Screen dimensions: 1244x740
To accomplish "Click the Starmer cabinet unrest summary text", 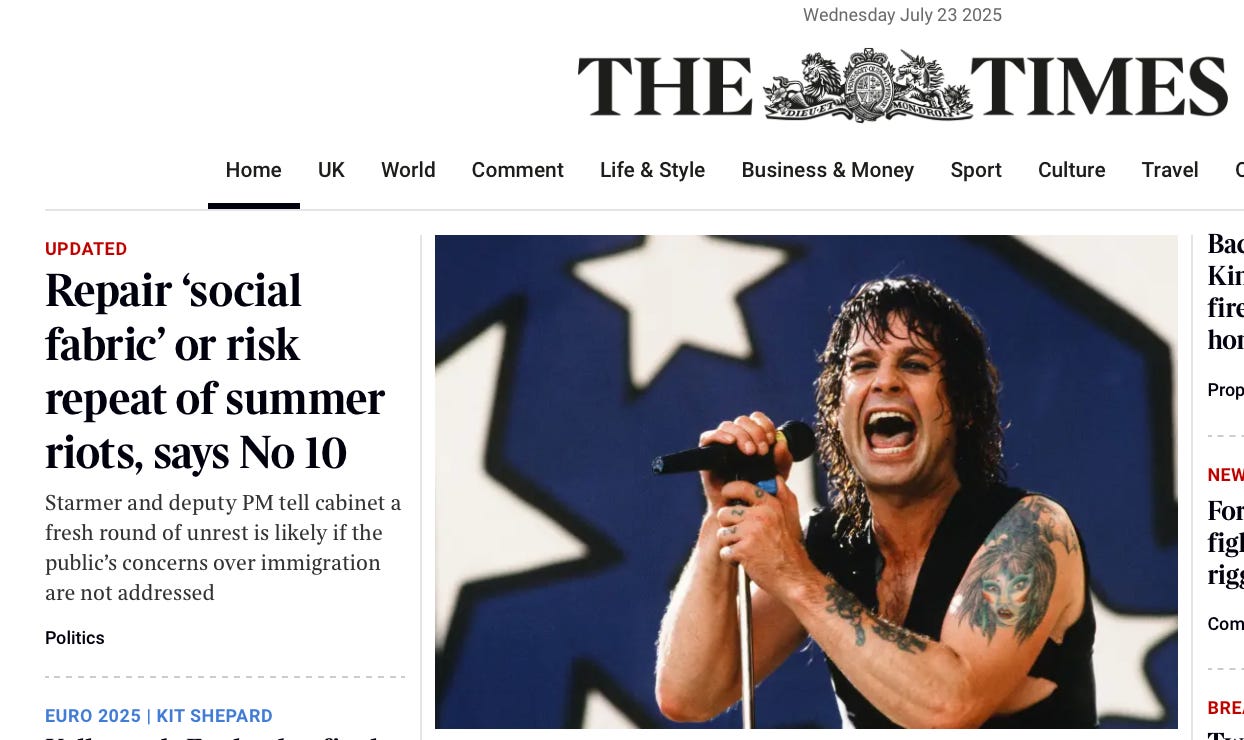I will point(223,548).
